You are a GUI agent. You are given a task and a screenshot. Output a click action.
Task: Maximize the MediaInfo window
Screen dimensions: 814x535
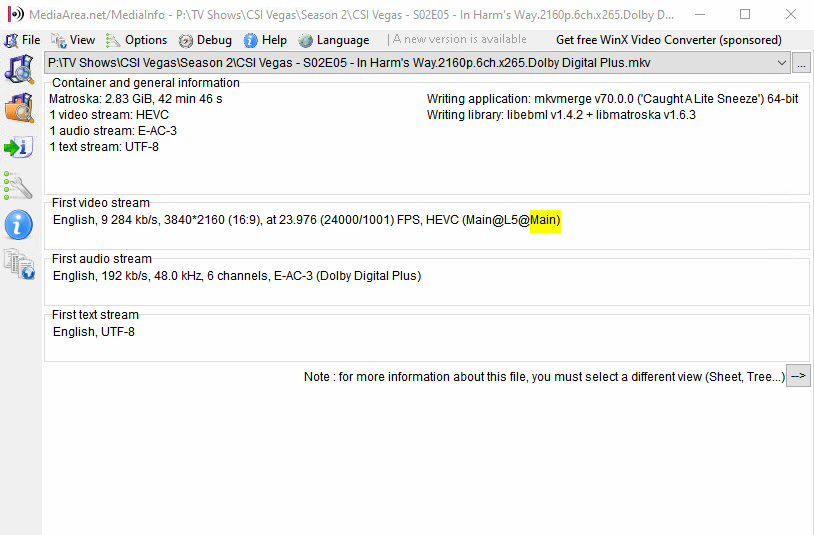[745, 15]
